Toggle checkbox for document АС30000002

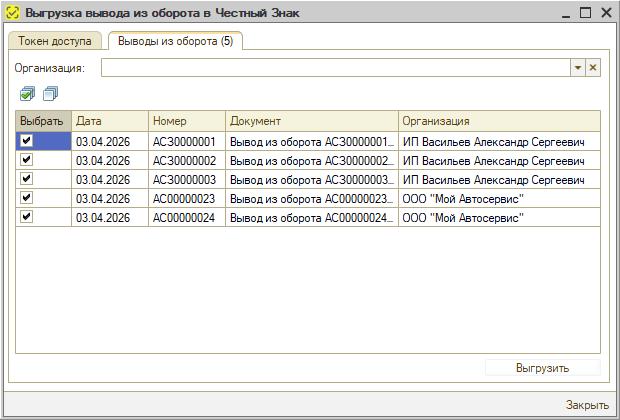click(27, 160)
